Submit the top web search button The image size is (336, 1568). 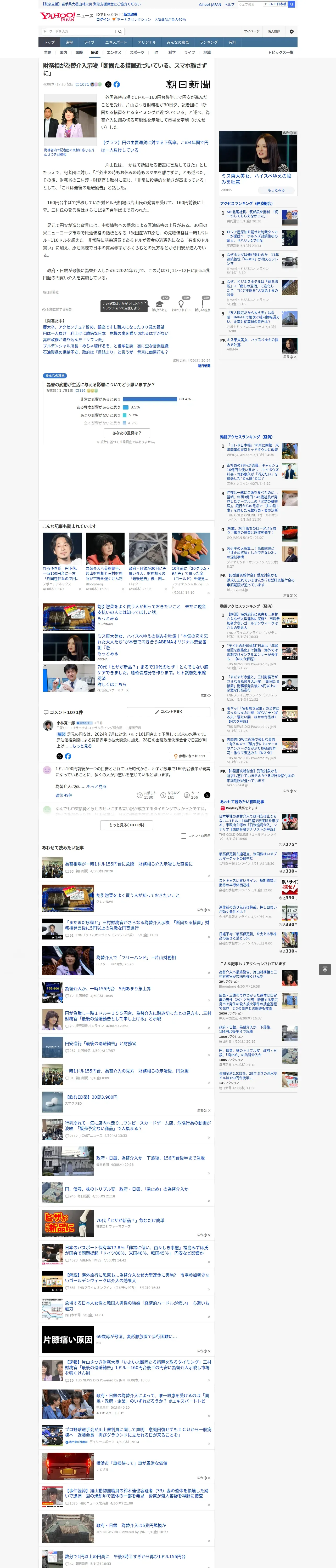pyautogui.click(x=292, y=4)
